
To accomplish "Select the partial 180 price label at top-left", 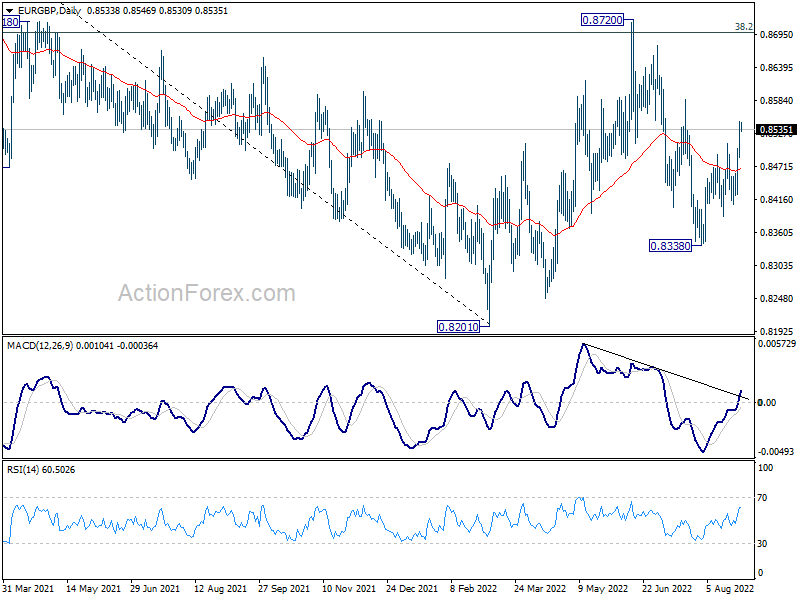I will pyautogui.click(x=11, y=22).
